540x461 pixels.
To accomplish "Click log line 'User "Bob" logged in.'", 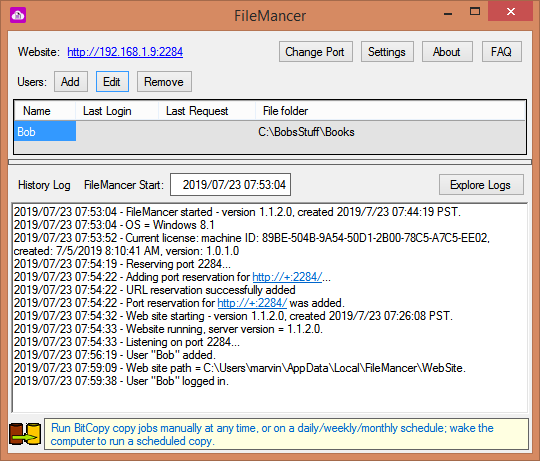I will pyautogui.click(x=121, y=381).
